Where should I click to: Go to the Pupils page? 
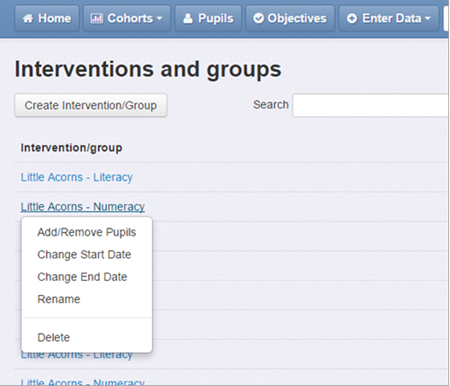pyautogui.click(x=208, y=18)
